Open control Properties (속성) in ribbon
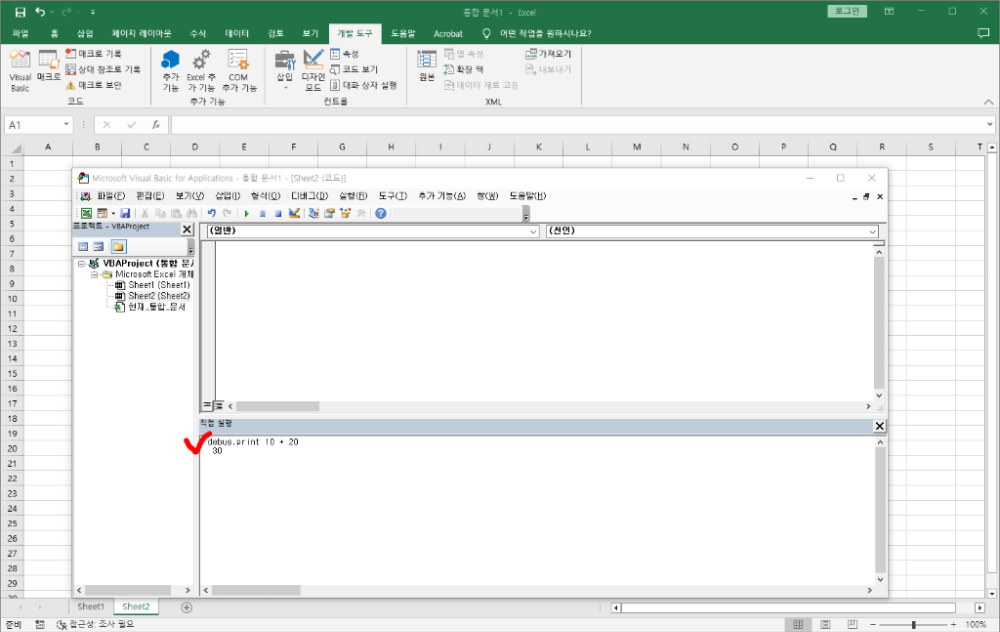This screenshot has width=1000, height=632. [x=344, y=54]
